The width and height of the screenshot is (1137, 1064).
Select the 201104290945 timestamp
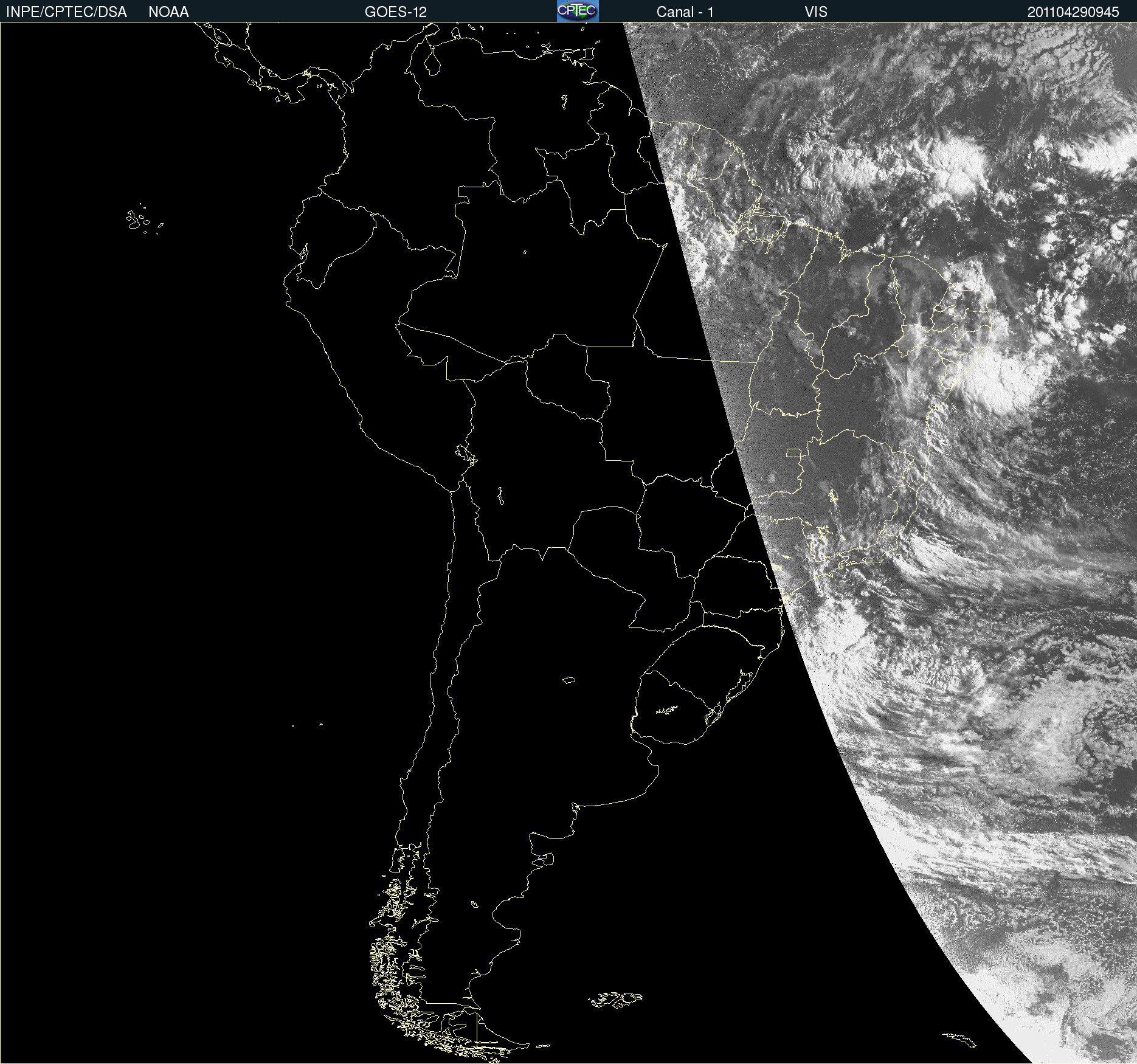[1073, 12]
